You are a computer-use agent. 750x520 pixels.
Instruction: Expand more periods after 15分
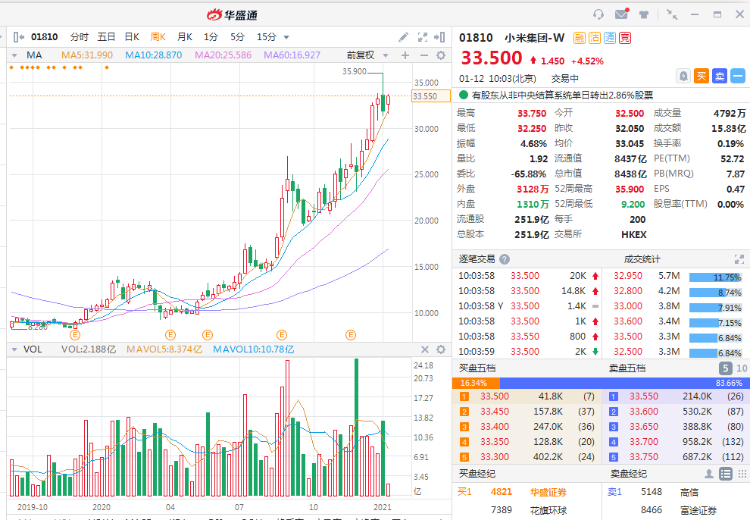pyautogui.click(x=286, y=37)
